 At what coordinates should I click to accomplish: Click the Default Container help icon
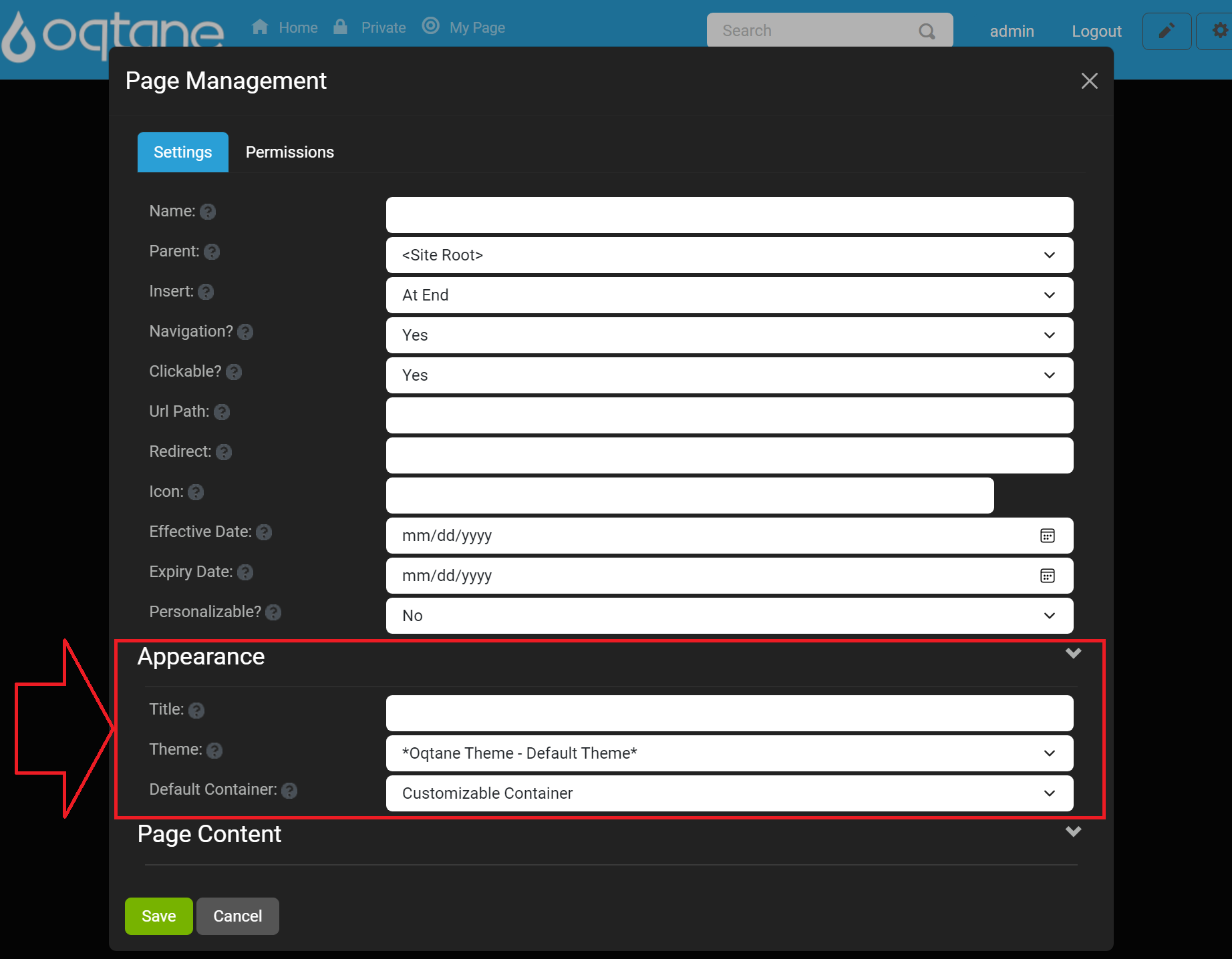pos(289,790)
